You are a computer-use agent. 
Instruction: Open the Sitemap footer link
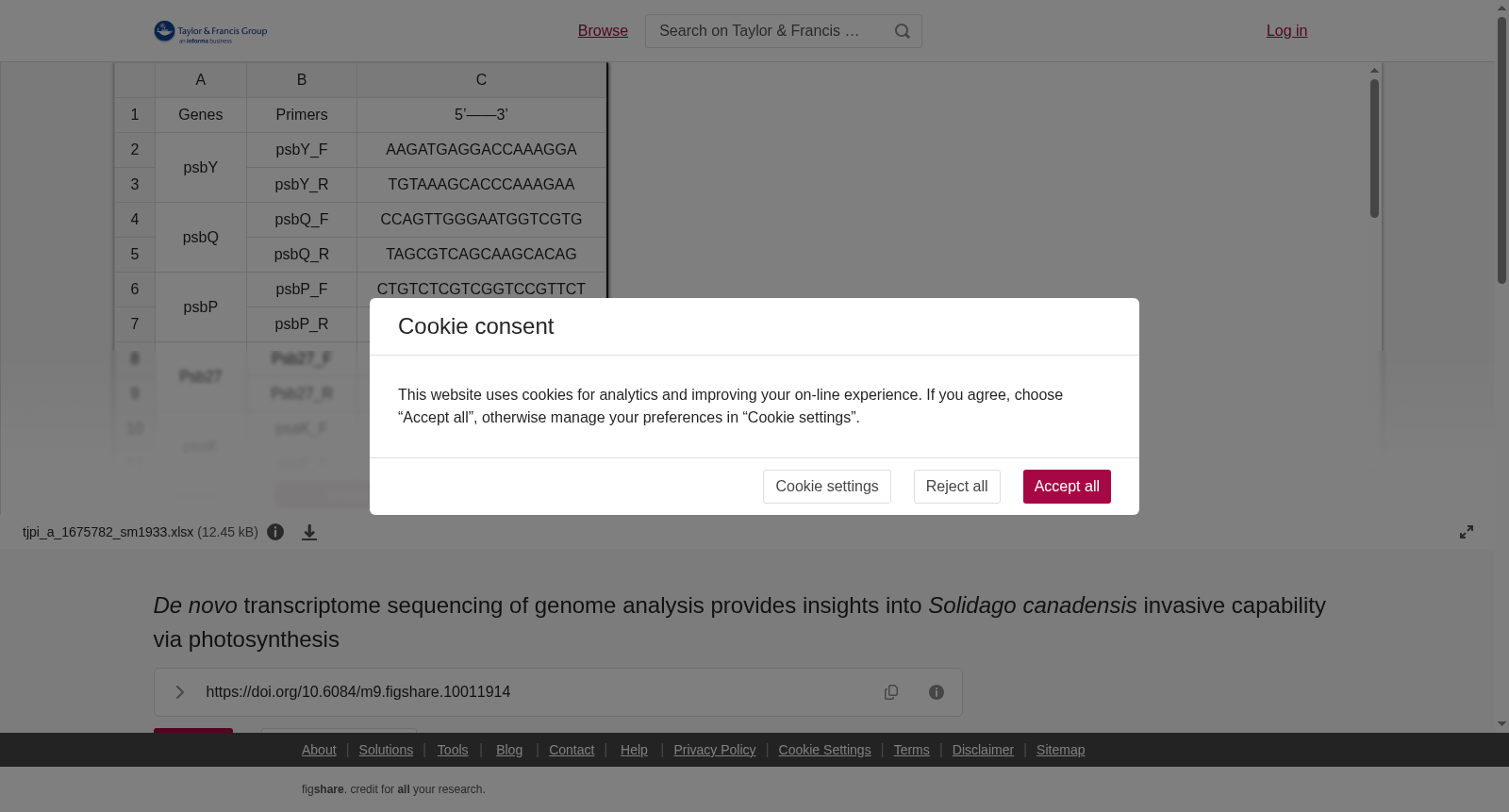(x=1060, y=750)
